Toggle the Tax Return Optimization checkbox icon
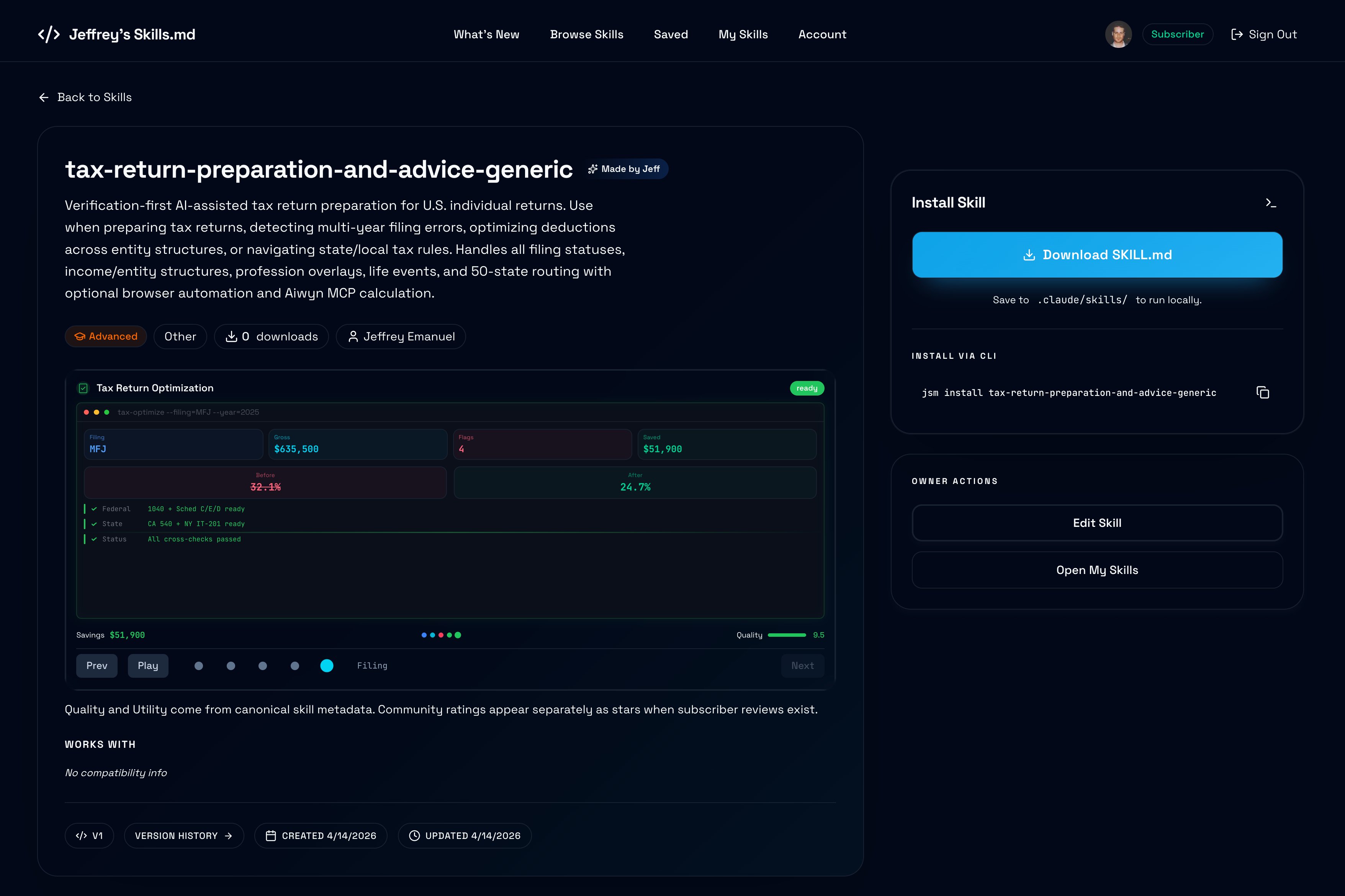Image resolution: width=1345 pixels, height=896 pixels. (x=83, y=389)
